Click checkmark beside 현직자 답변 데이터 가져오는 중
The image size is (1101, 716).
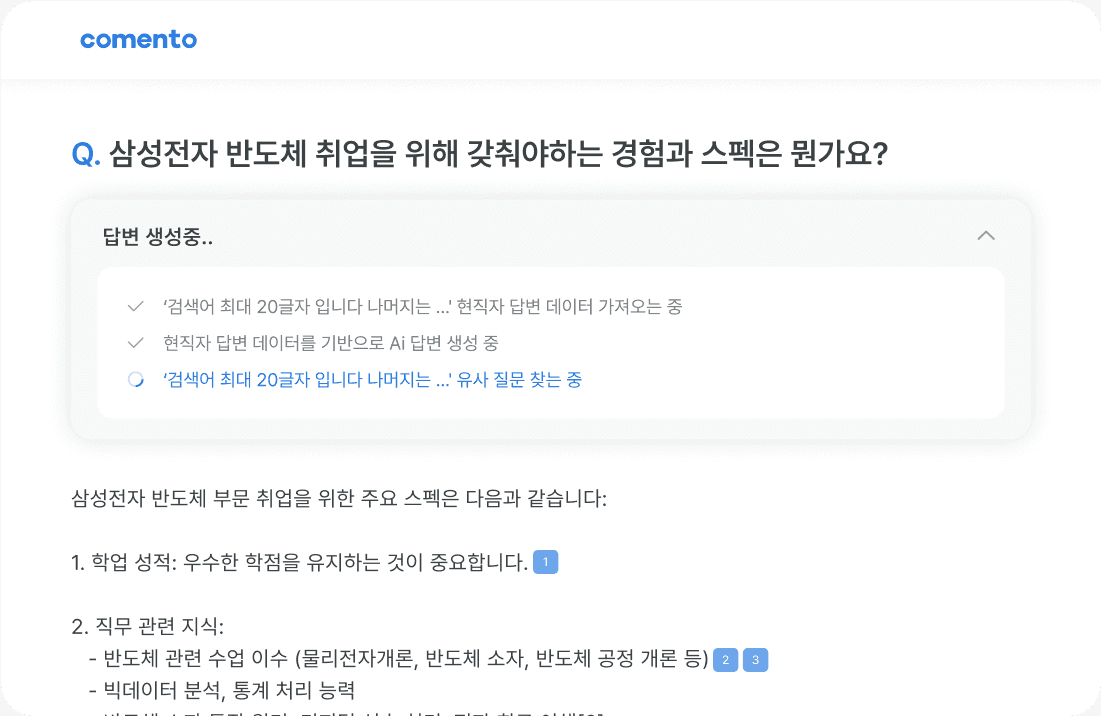pyautogui.click(x=136, y=307)
